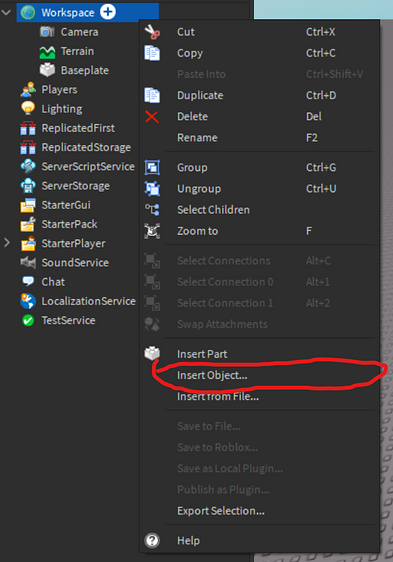Select Workspace in the Explorer tree
393x562 pixels.
coord(68,13)
